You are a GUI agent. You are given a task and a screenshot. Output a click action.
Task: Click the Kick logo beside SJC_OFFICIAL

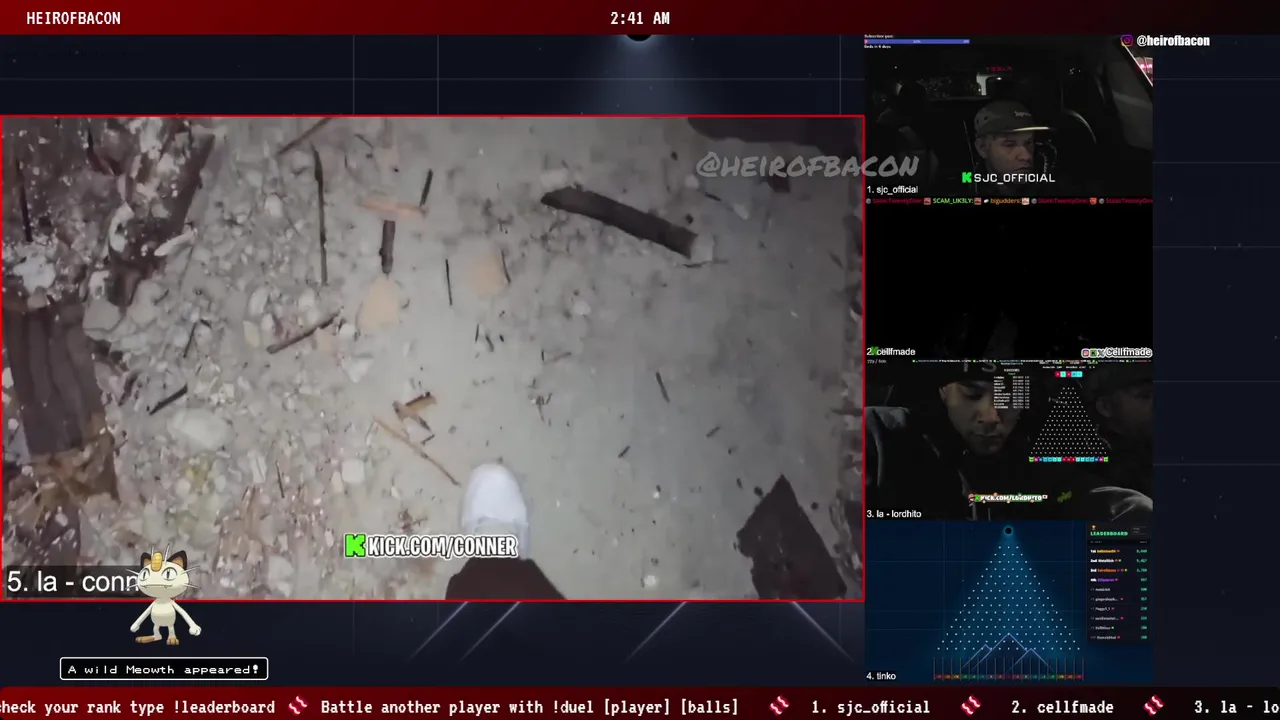tap(966, 178)
